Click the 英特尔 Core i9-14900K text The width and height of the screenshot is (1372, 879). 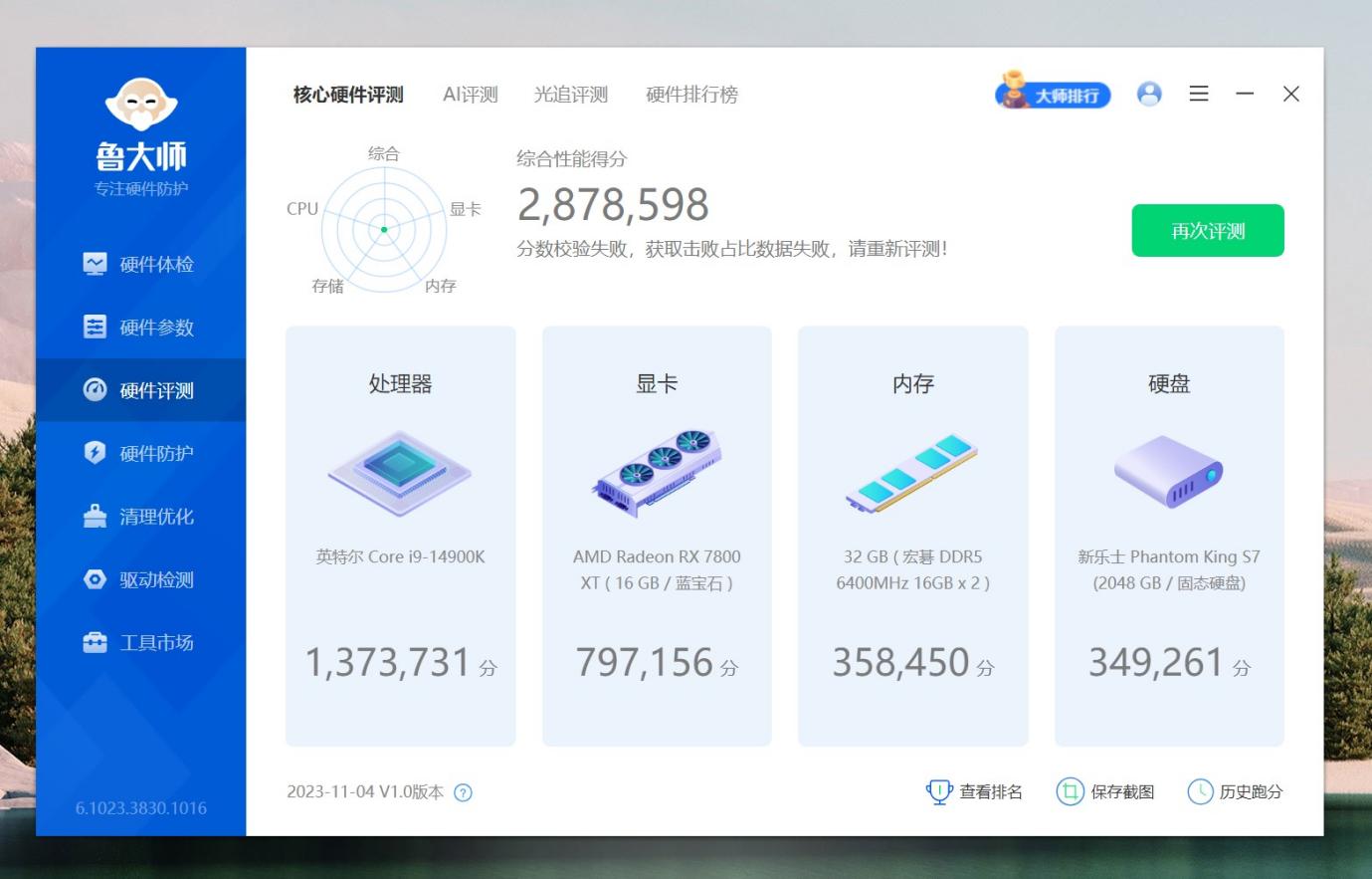point(401,556)
